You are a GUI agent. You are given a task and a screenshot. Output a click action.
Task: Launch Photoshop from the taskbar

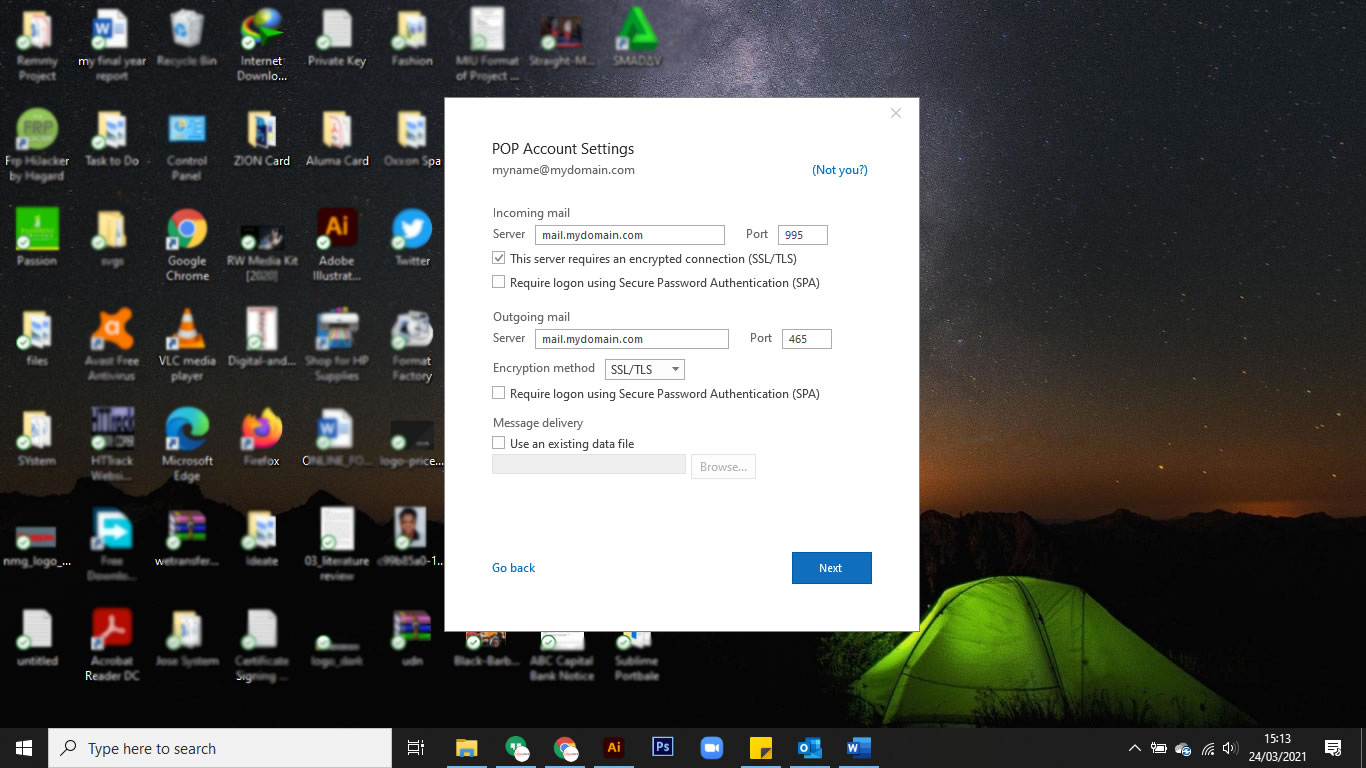coord(662,748)
